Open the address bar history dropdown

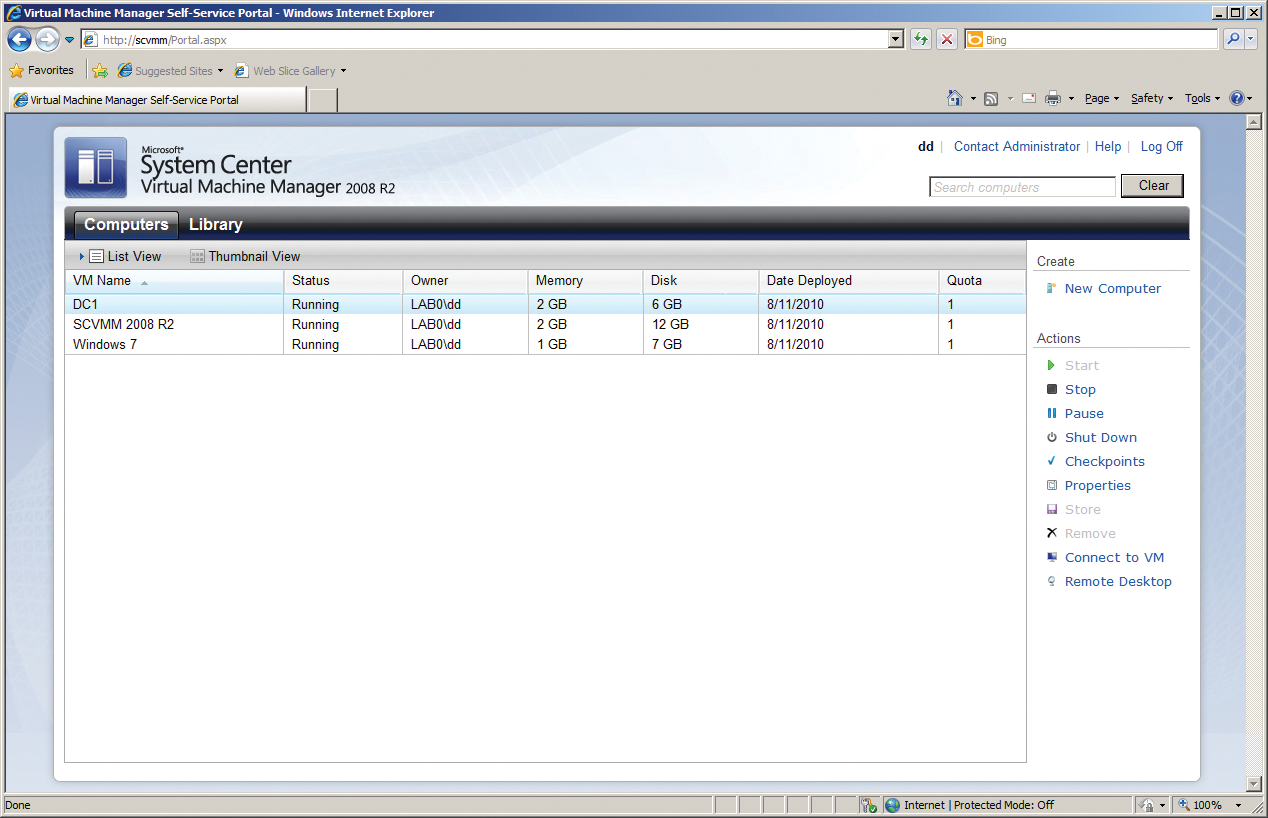[x=895, y=38]
